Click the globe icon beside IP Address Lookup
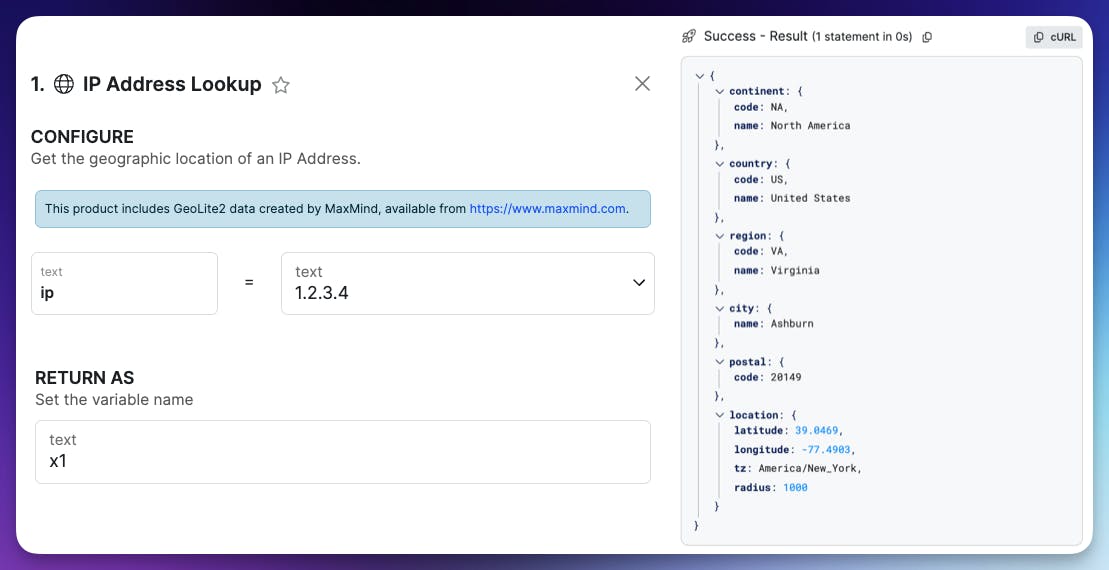 pyautogui.click(x=64, y=85)
